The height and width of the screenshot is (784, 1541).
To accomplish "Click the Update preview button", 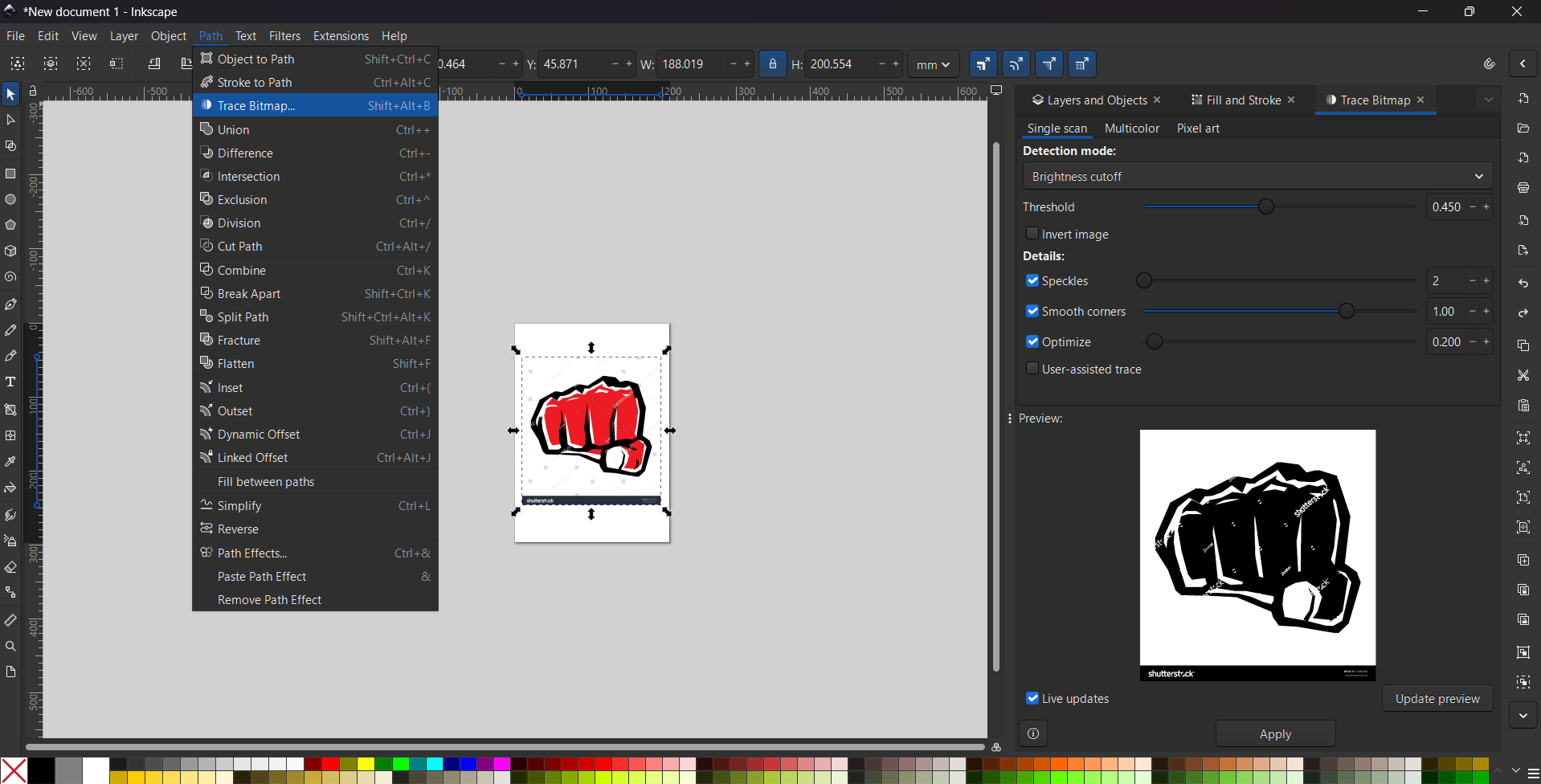I will pyautogui.click(x=1437, y=698).
